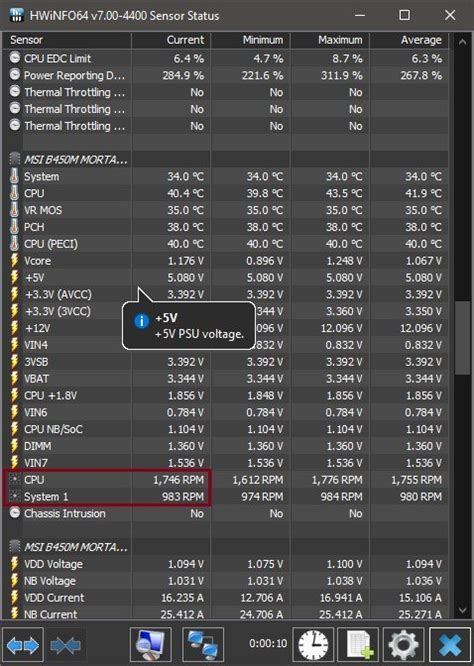
Task: Select the VIN6 row
Action: (226, 412)
